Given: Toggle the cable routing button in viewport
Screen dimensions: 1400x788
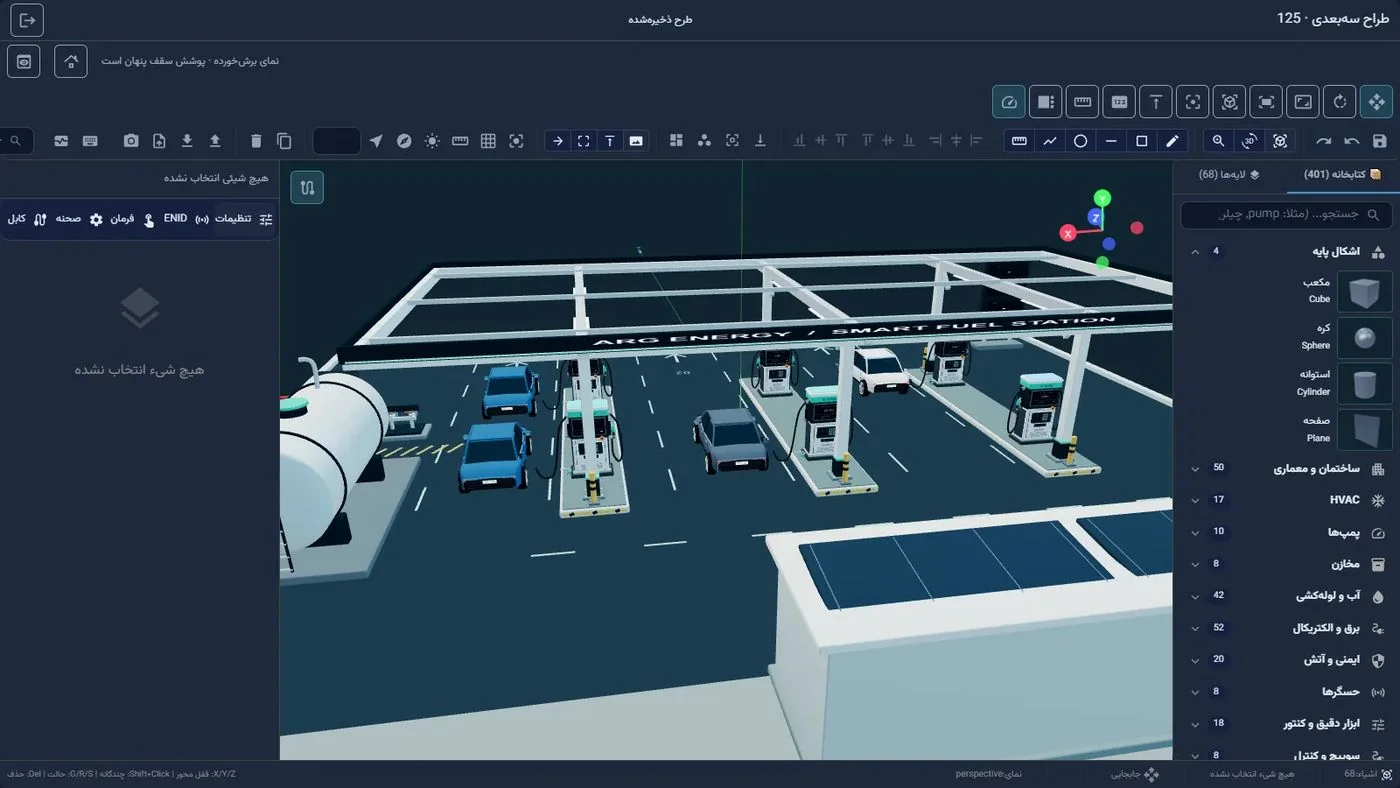Looking at the screenshot, I should click(307, 187).
